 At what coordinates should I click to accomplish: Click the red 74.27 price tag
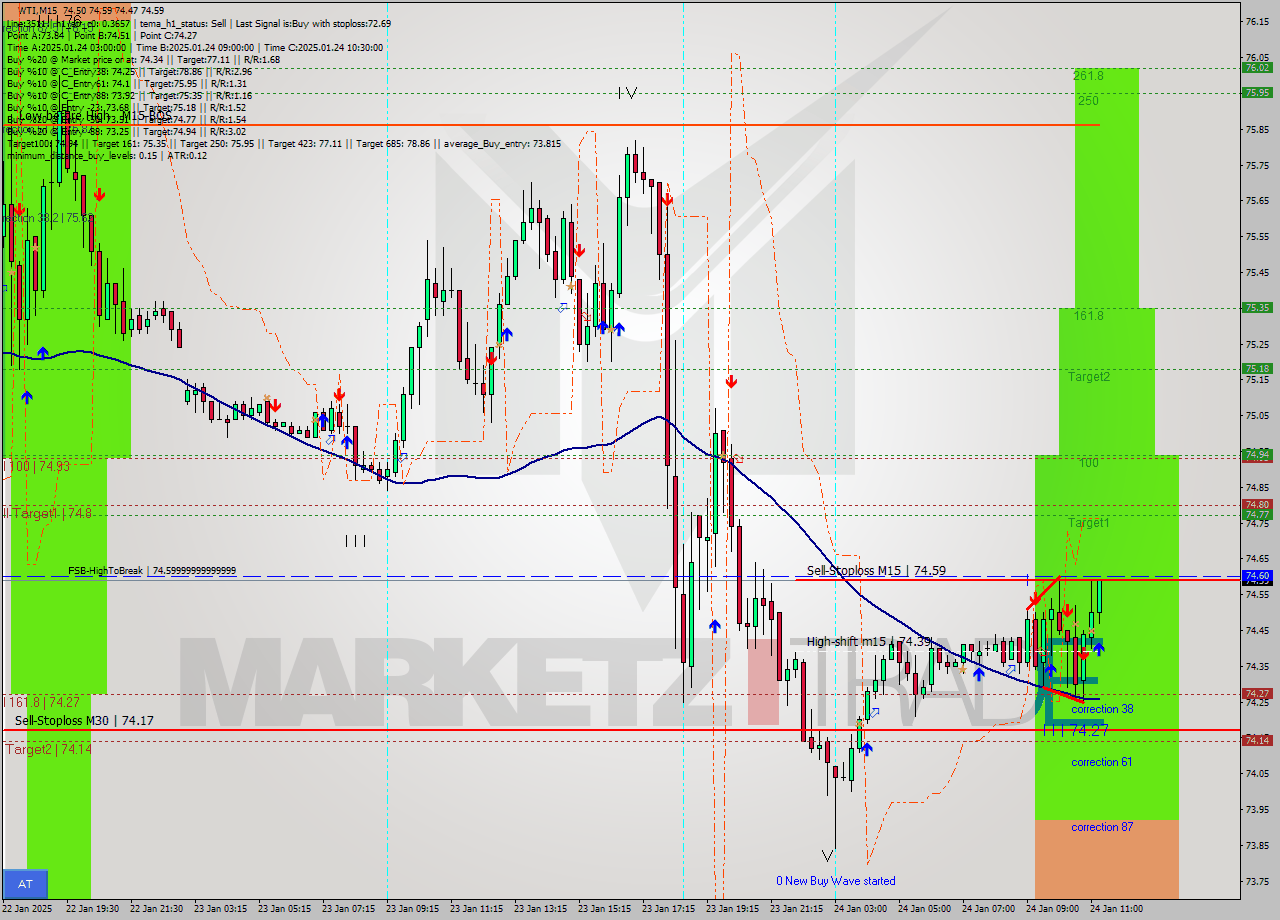pyautogui.click(x=1257, y=693)
